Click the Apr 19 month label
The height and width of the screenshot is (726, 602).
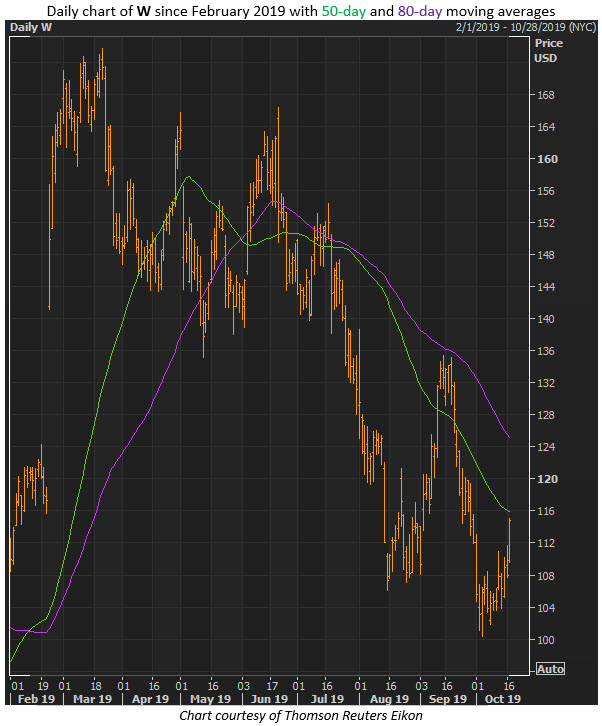tap(150, 699)
